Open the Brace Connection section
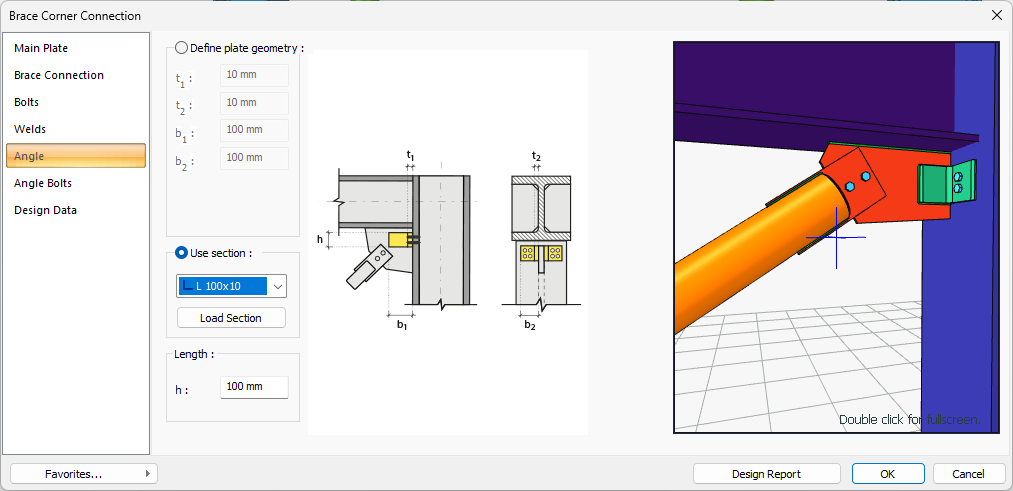The height and width of the screenshot is (491, 1013). coord(59,75)
